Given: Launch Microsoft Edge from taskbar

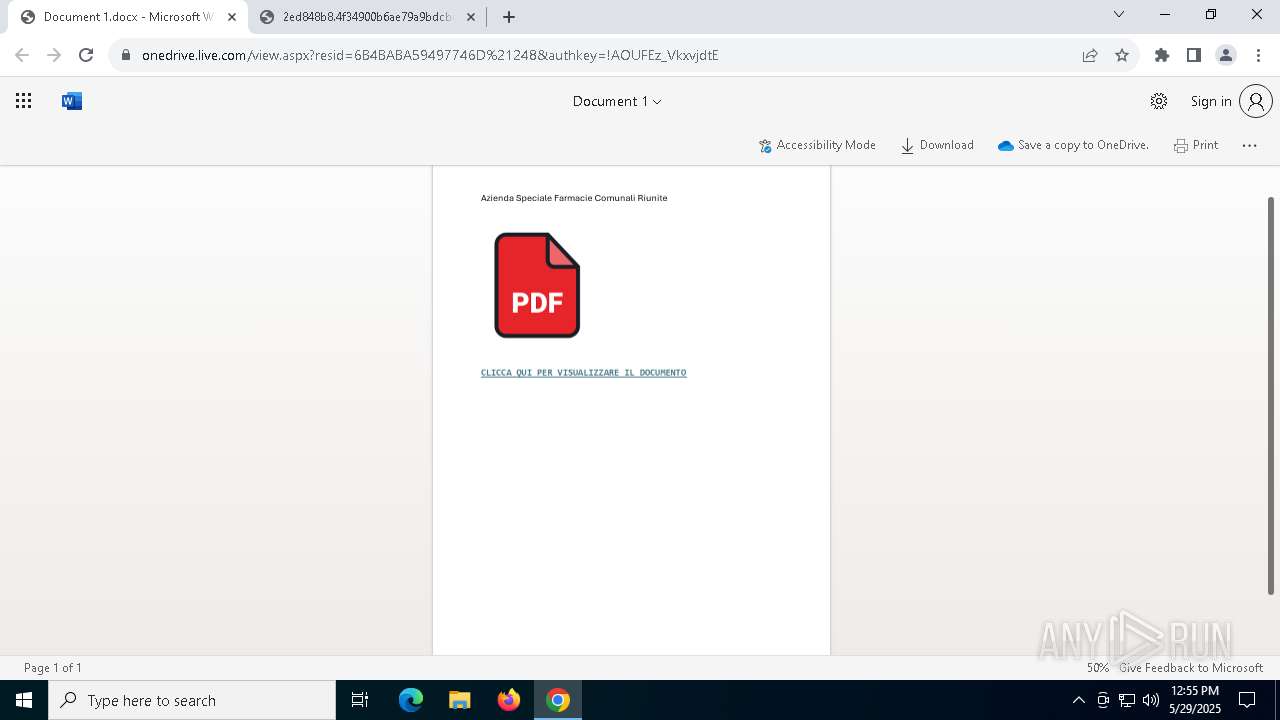Looking at the screenshot, I should click(411, 700).
